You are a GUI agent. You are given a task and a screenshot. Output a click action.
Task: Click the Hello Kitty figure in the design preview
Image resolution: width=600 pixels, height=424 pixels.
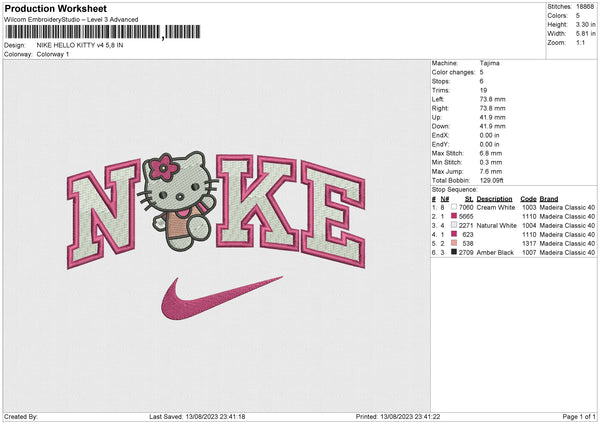pyautogui.click(x=178, y=201)
